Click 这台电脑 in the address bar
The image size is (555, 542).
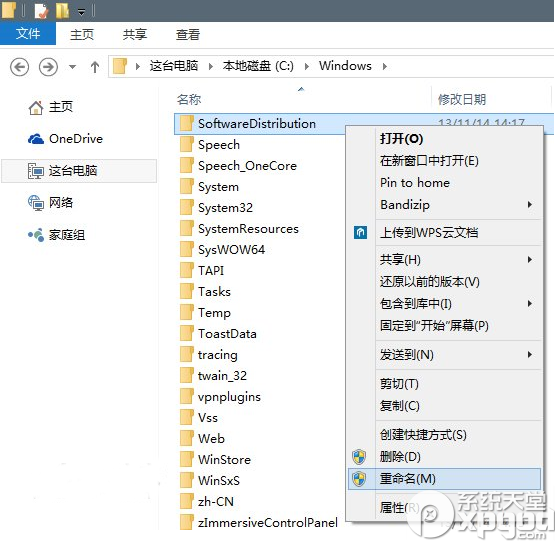click(173, 66)
